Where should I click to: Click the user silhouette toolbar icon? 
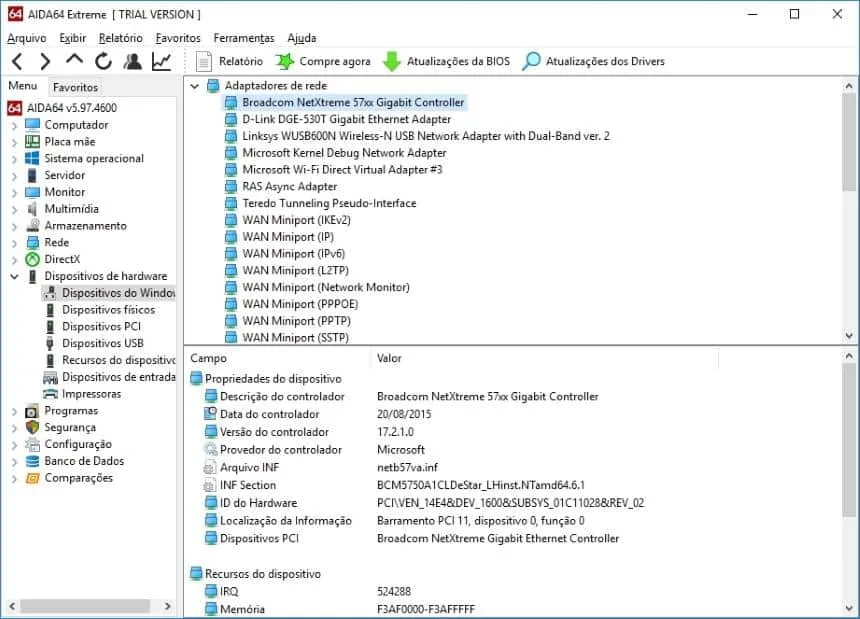pos(132,61)
